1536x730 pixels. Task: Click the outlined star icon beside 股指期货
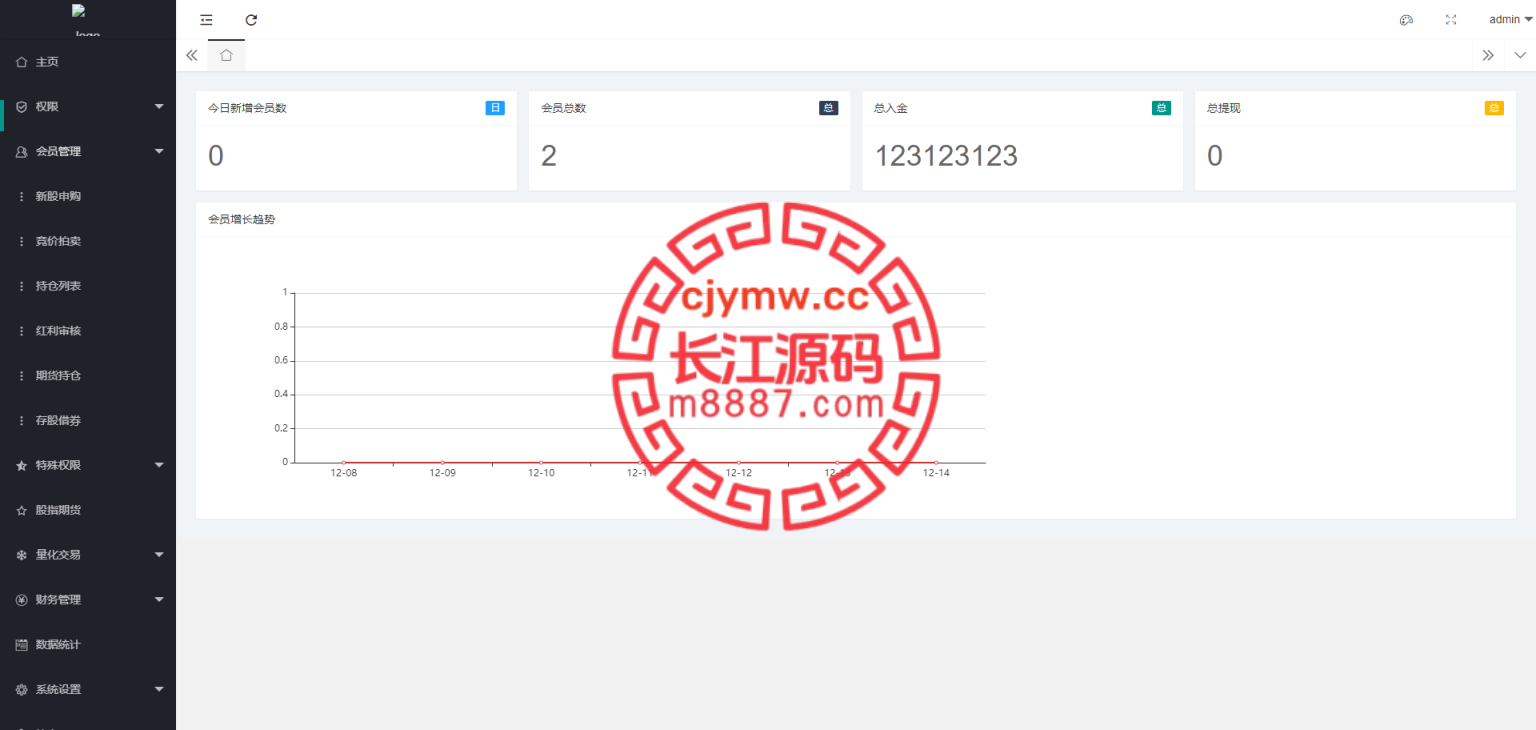(21, 510)
